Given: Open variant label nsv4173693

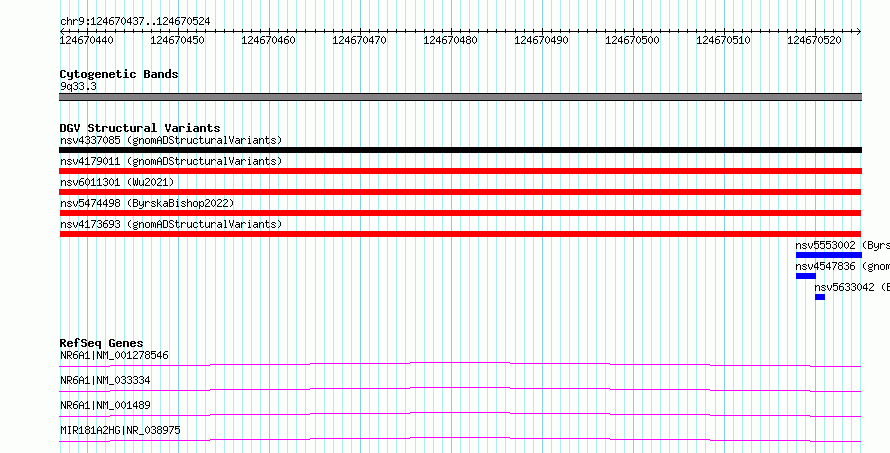Looking at the screenshot, I should (171, 224).
